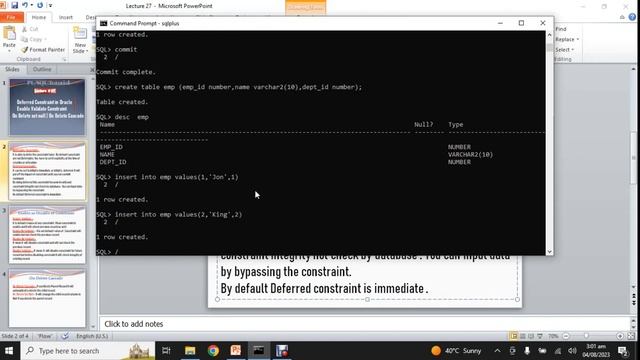The width and height of the screenshot is (640, 360).
Task: Open the Windows Start menu
Action: click(x=9, y=351)
